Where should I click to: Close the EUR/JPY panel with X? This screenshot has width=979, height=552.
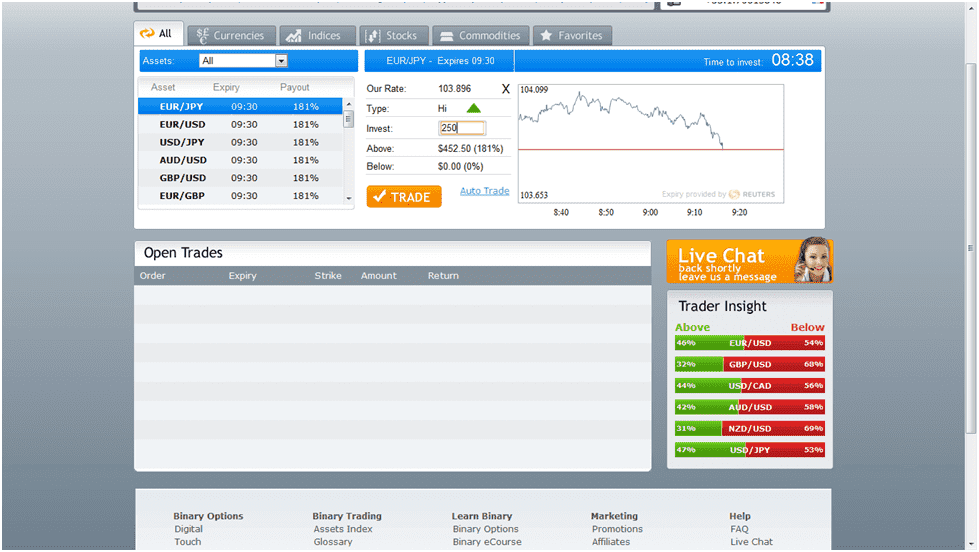point(505,89)
